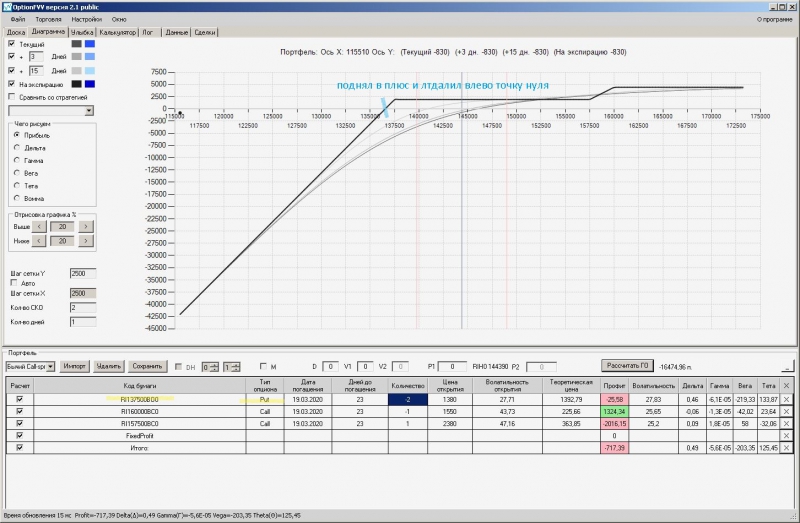Select the Гамма radio button
This screenshot has height=523, width=800.
click(17, 160)
